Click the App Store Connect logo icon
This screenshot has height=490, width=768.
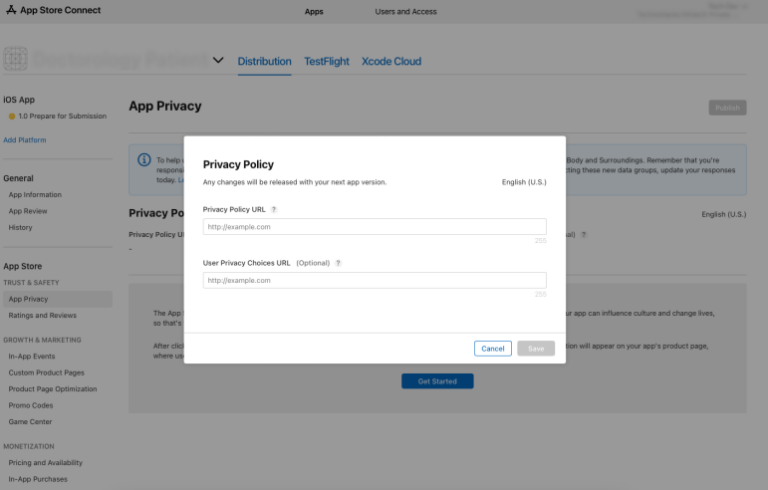(x=11, y=10)
